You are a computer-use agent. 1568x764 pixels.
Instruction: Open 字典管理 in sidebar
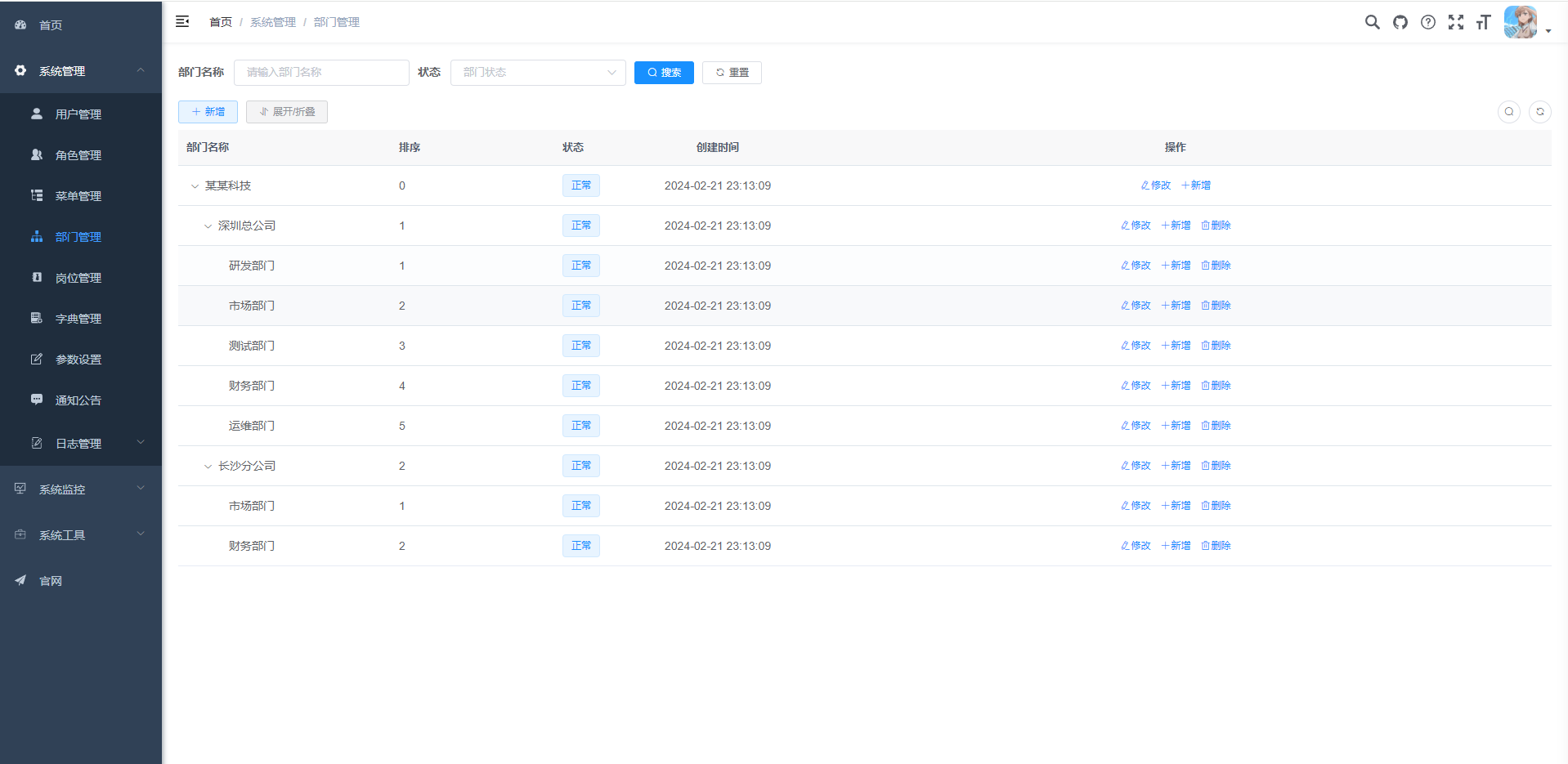point(81,319)
